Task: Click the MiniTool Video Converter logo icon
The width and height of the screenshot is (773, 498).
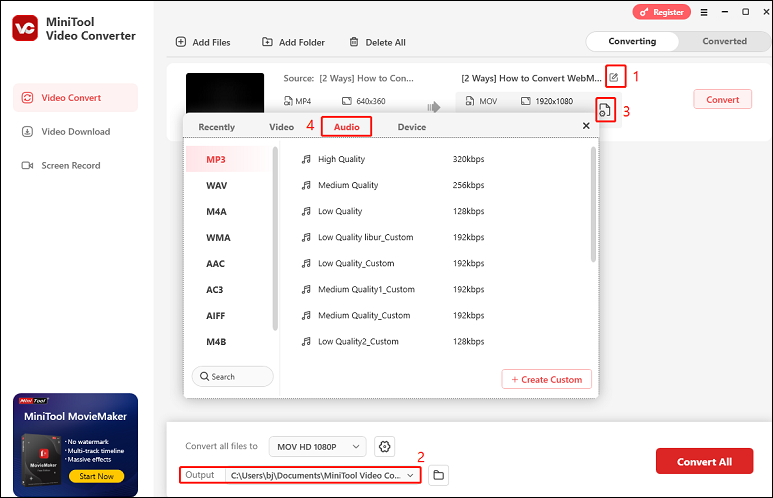Action: [25, 28]
